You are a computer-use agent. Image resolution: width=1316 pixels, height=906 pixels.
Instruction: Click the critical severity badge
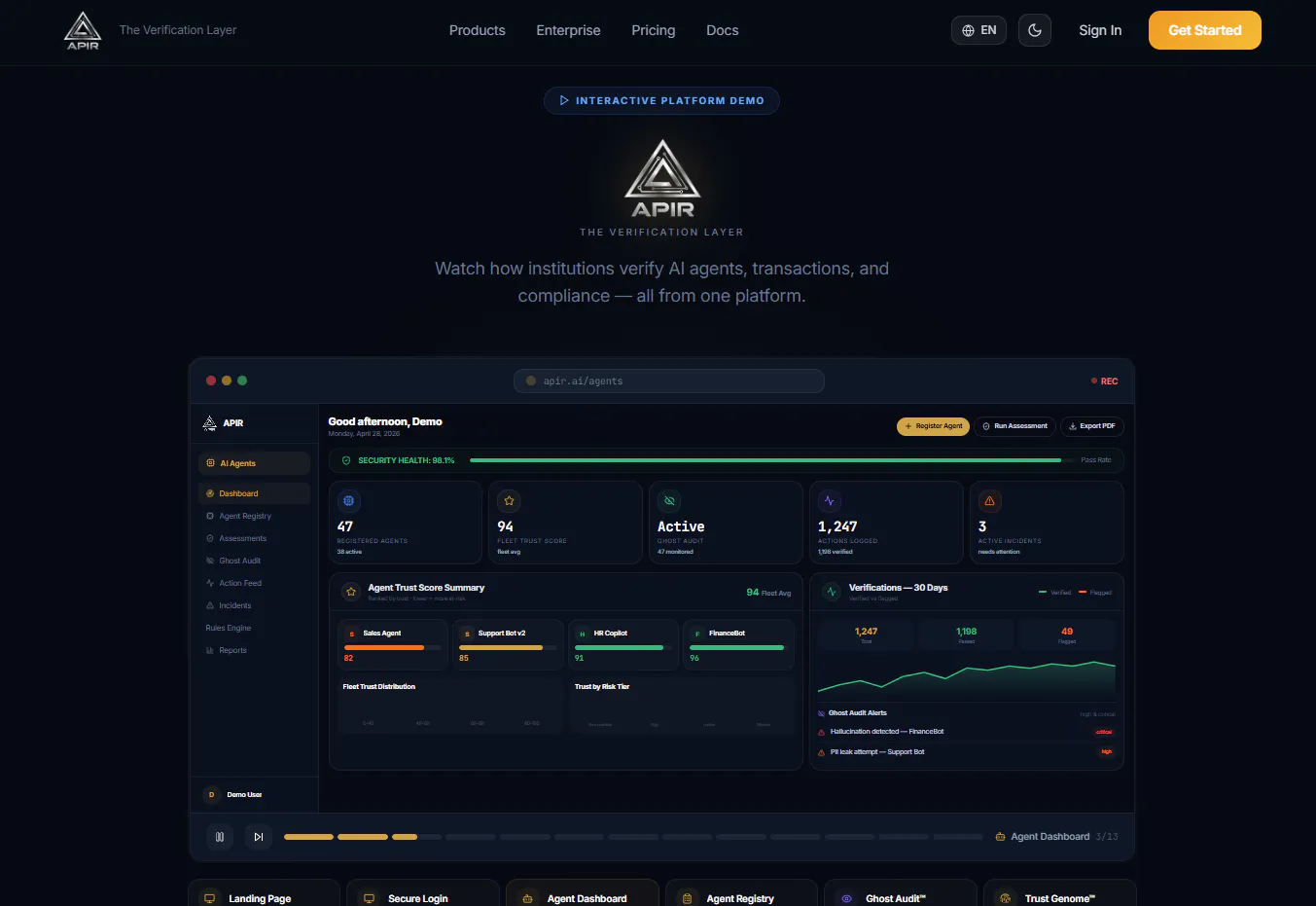[x=1104, y=732]
